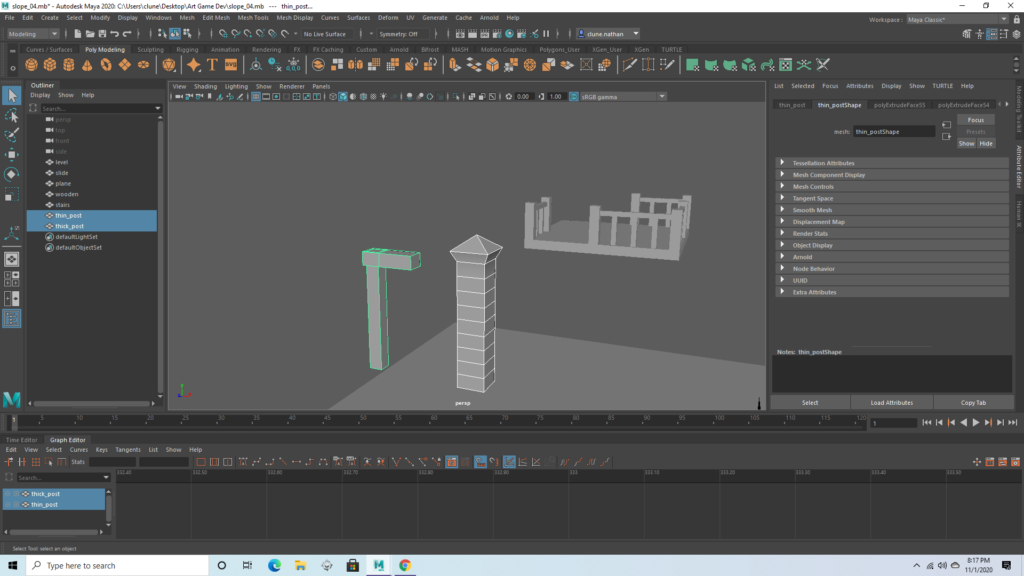Expand the Tessellation Attributes section
The width and height of the screenshot is (1024, 576).
click(823, 163)
